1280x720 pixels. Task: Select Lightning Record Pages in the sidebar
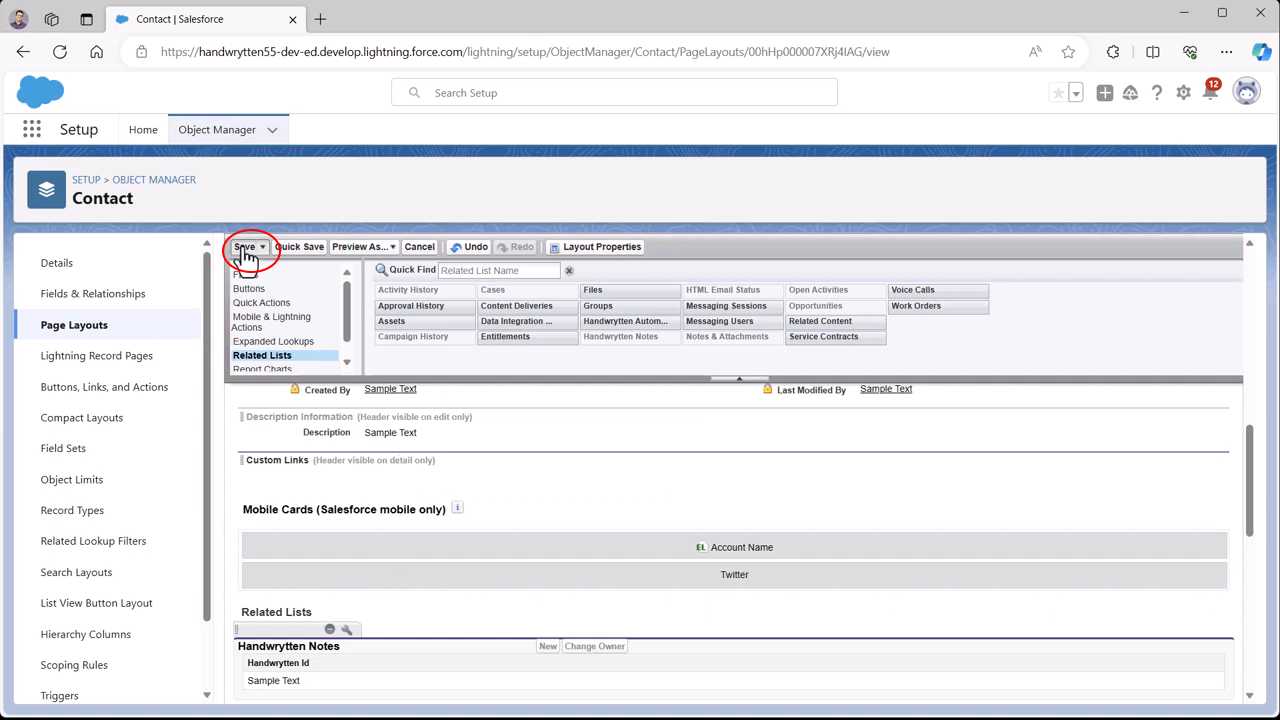pos(96,356)
